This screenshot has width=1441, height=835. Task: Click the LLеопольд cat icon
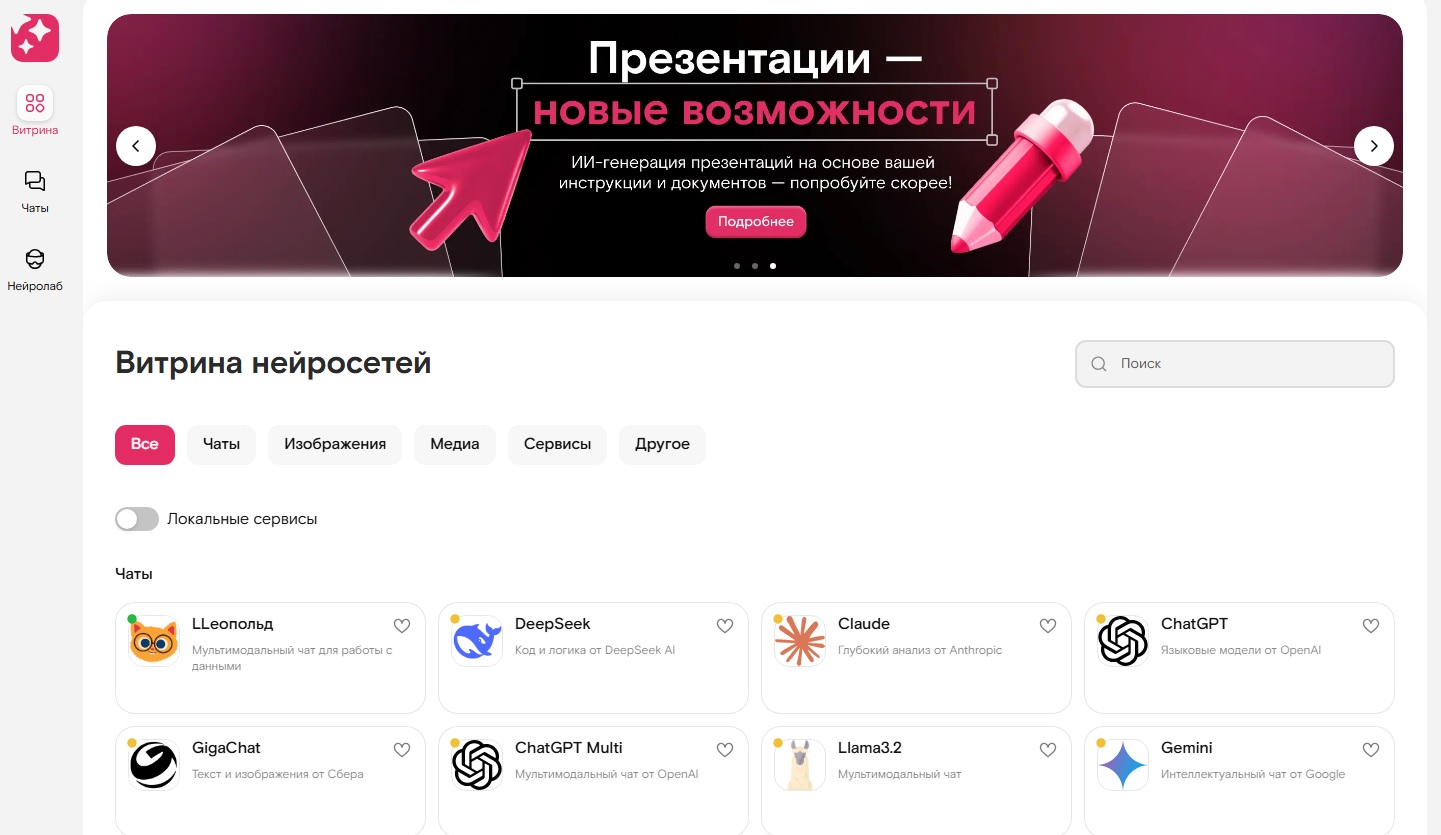154,641
